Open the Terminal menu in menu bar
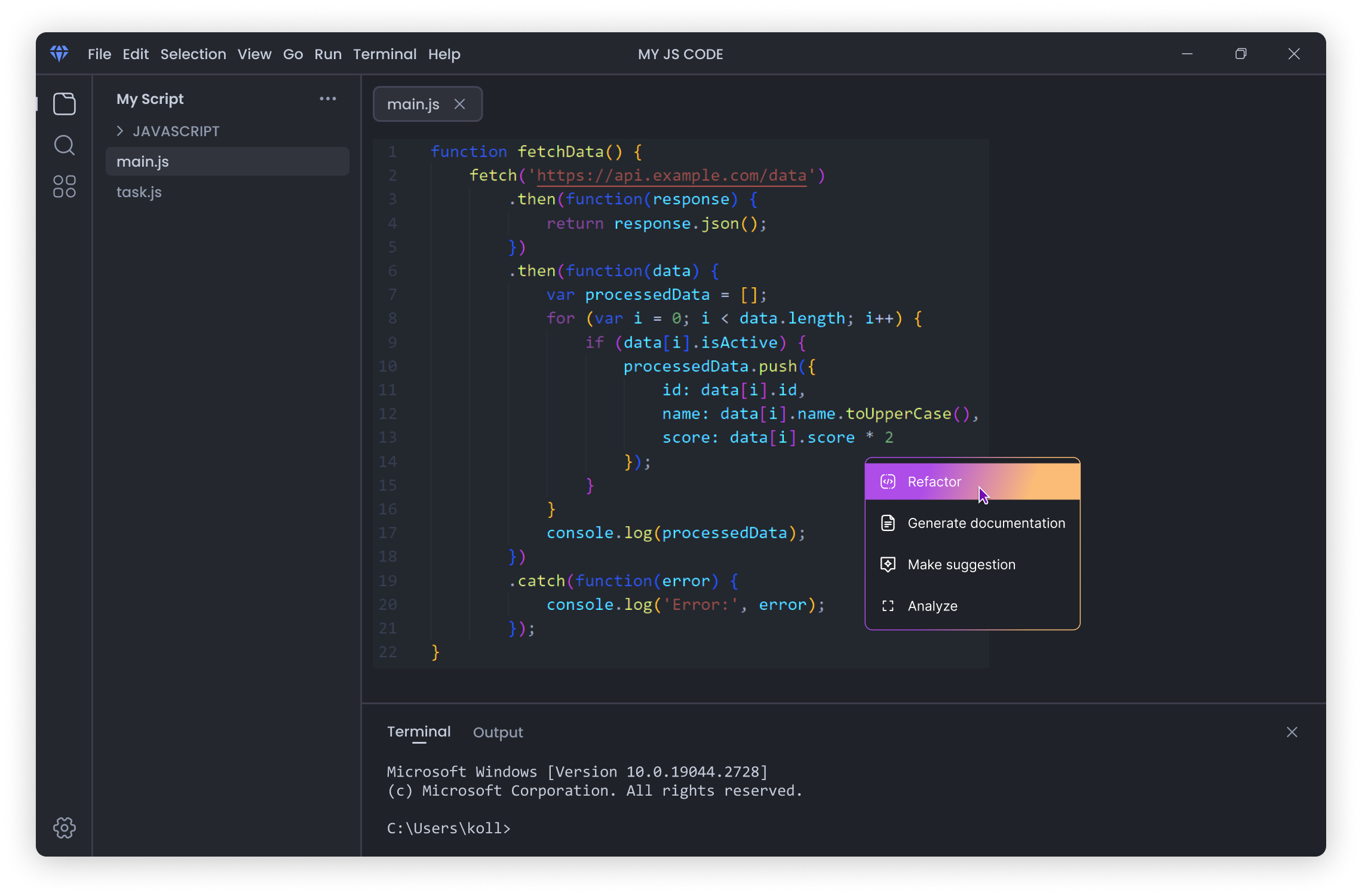 point(385,54)
